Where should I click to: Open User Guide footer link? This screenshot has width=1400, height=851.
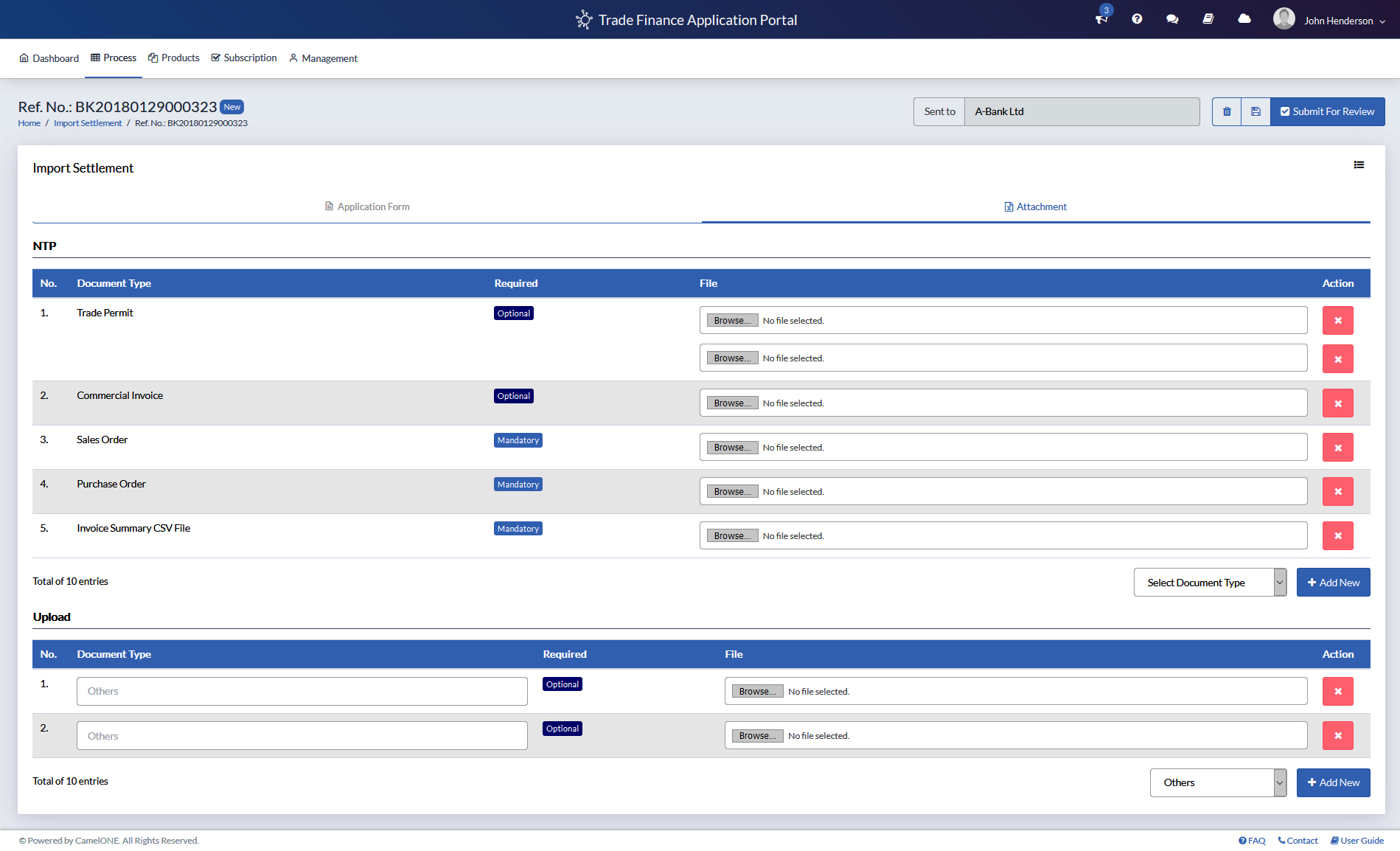(1357, 841)
